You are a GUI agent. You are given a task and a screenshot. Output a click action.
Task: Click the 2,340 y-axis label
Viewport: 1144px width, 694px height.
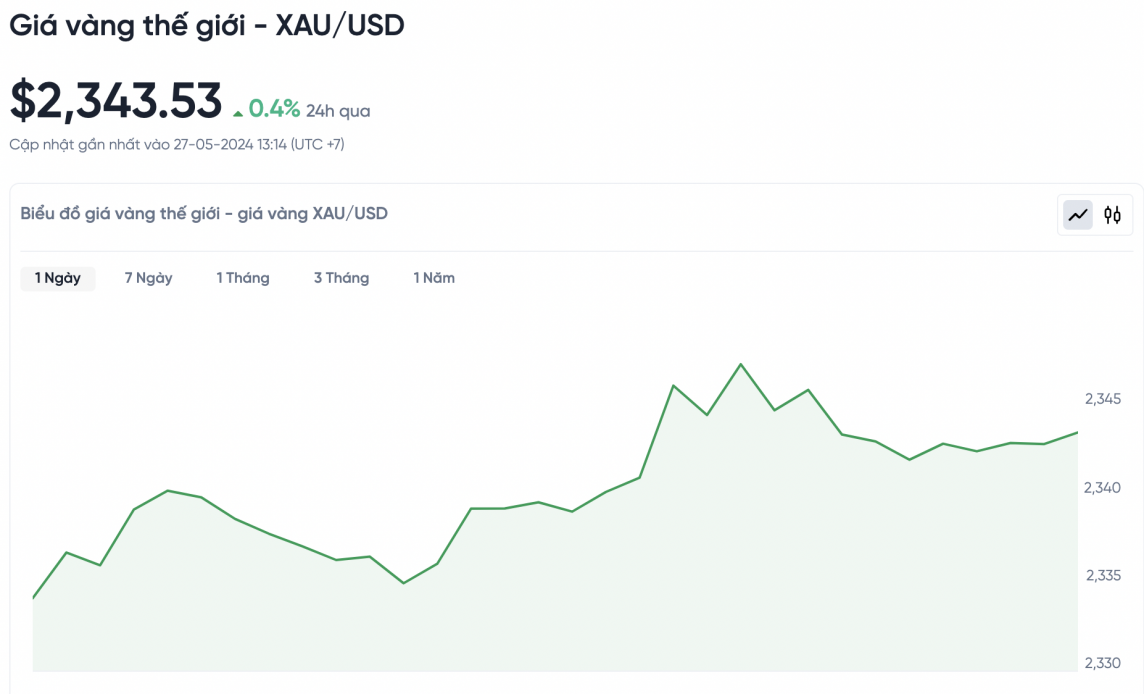pos(1102,487)
